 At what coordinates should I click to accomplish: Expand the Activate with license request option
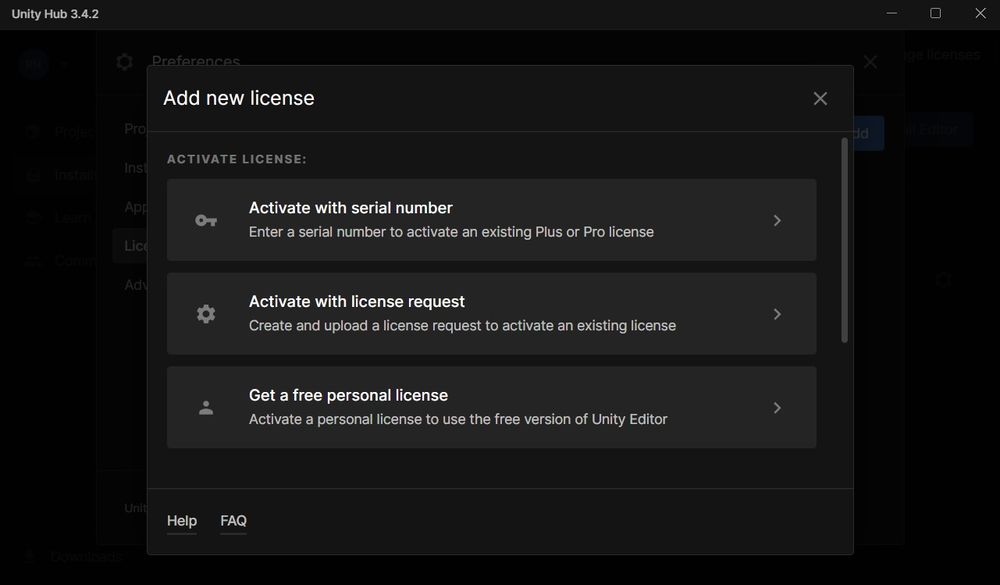click(777, 313)
